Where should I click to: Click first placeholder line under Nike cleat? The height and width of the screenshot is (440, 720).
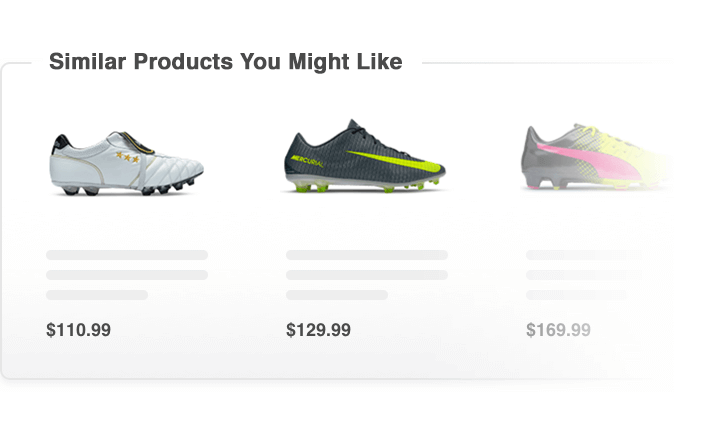367,255
